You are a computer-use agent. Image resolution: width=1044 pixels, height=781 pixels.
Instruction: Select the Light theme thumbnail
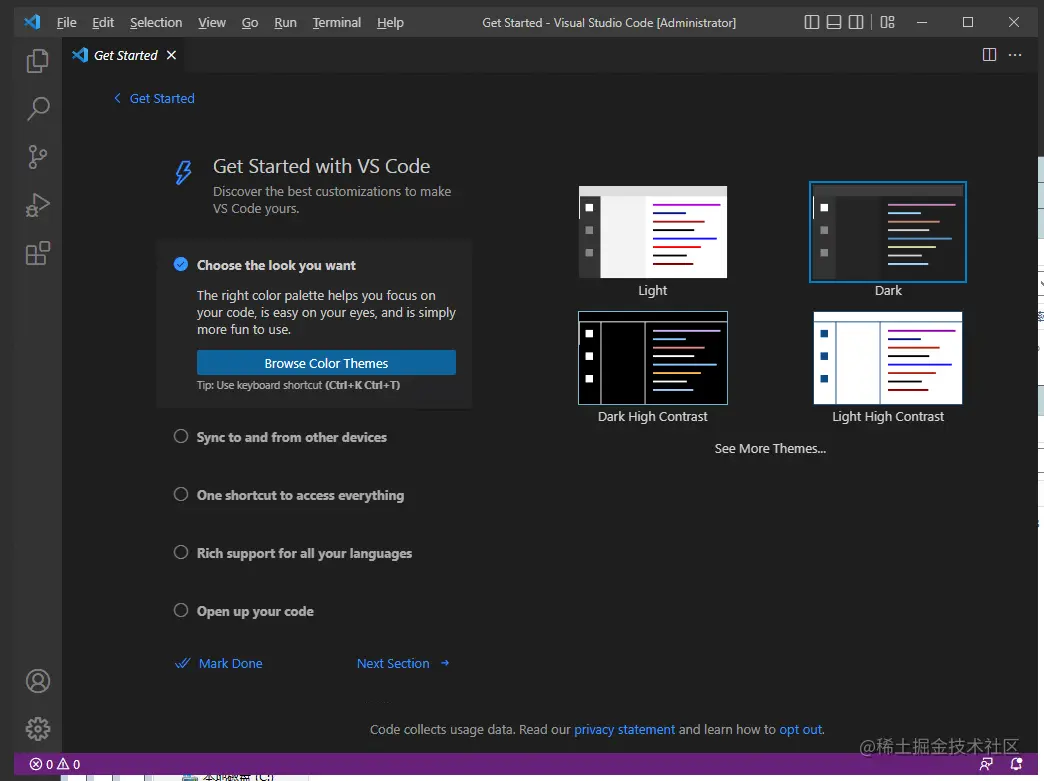652,232
